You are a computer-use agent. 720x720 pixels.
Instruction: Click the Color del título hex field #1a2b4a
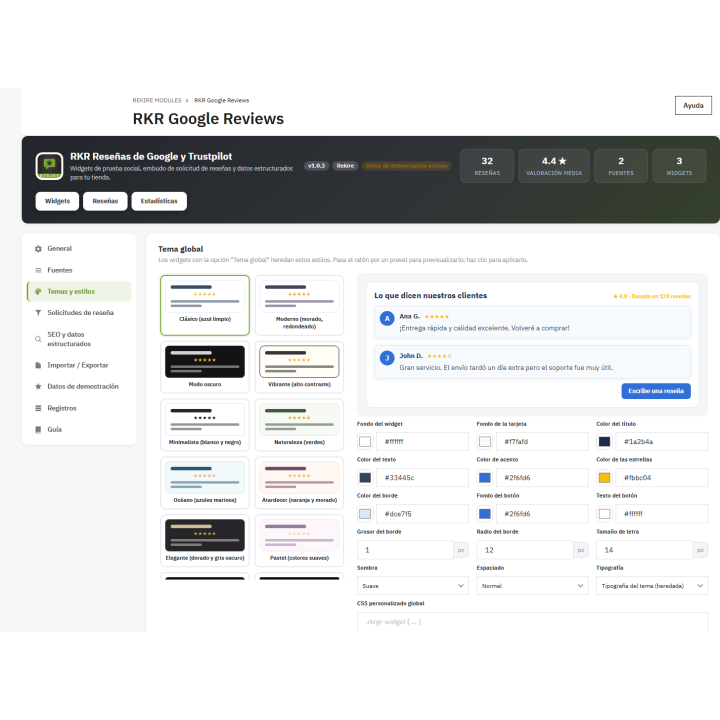[x=662, y=441]
